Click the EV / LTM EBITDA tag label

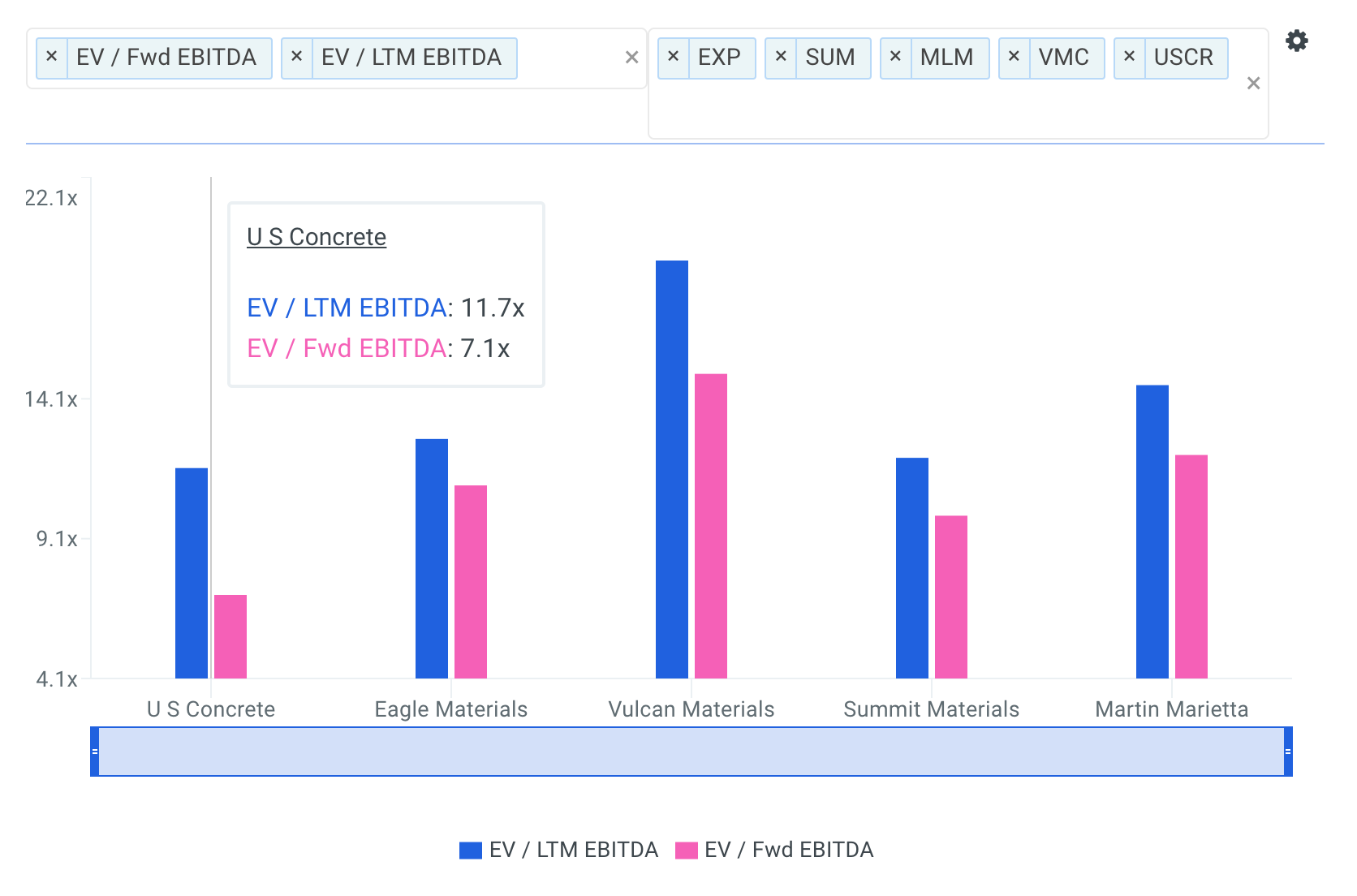pyautogui.click(x=411, y=58)
